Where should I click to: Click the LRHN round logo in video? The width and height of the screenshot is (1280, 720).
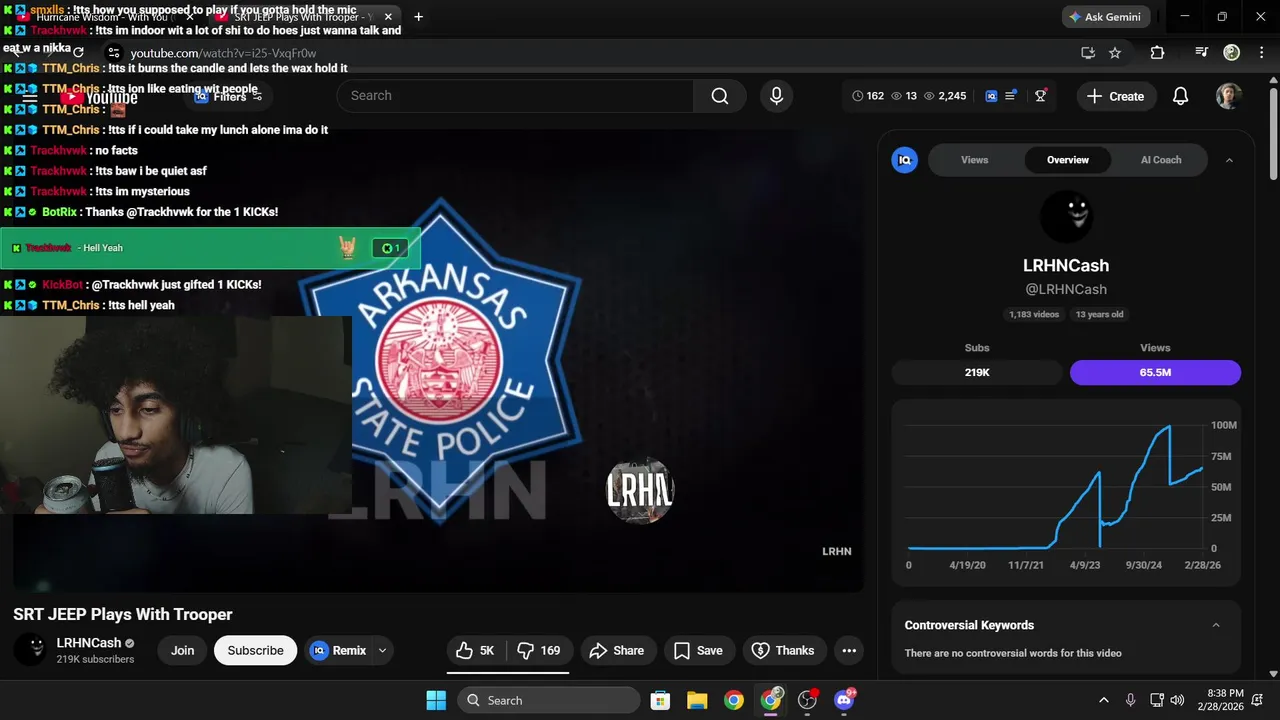pos(640,490)
